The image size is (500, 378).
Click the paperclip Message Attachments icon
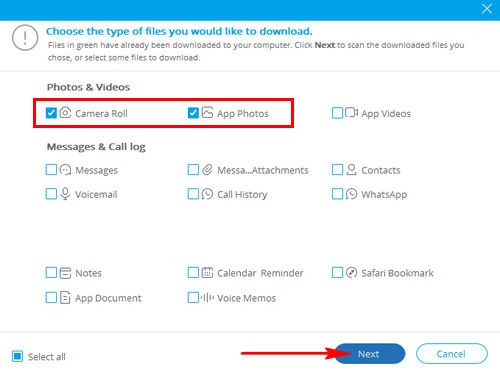point(207,170)
